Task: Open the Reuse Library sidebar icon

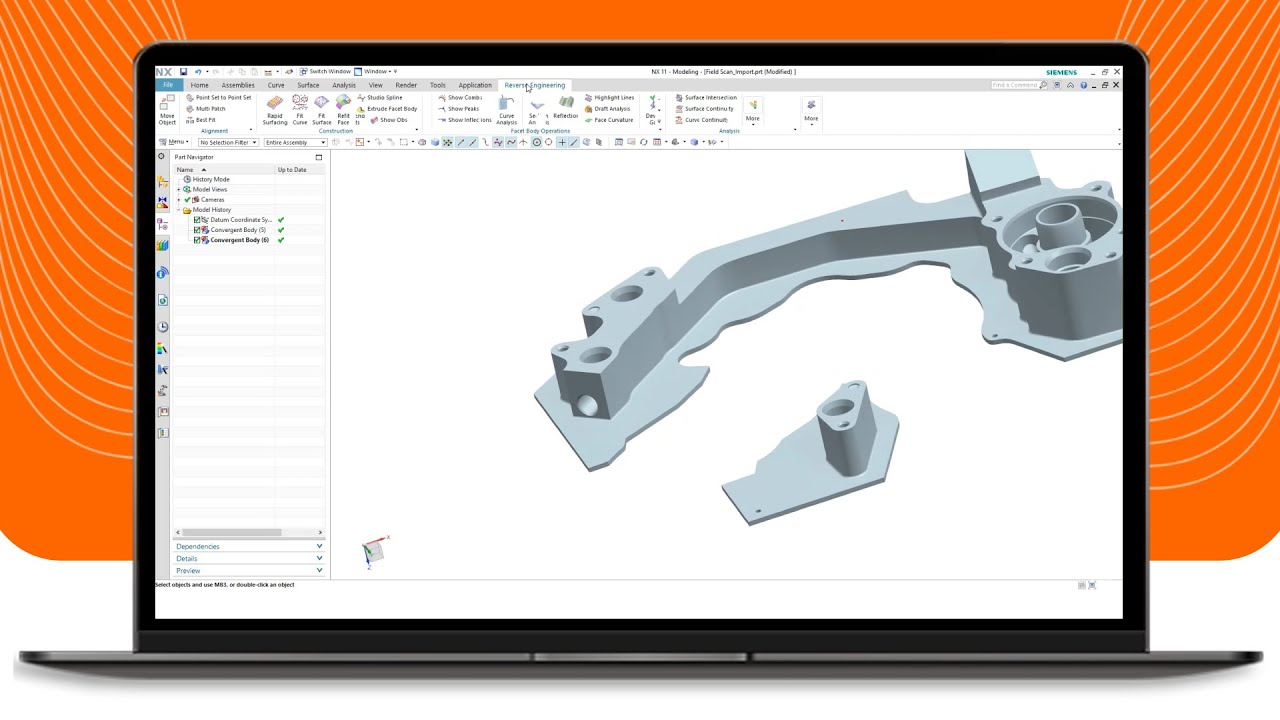Action: coord(163,245)
